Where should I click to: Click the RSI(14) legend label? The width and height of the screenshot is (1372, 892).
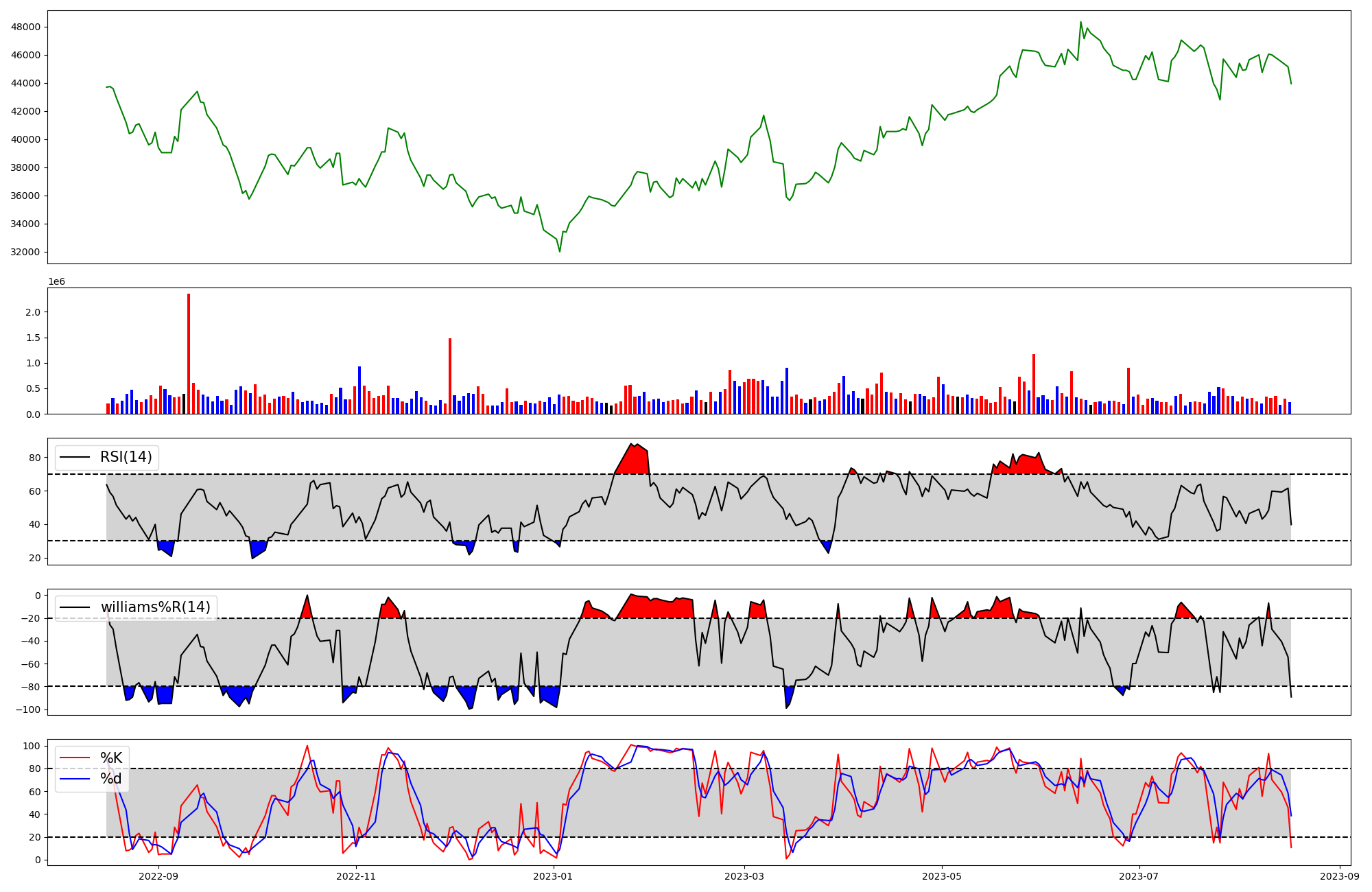click(126, 457)
